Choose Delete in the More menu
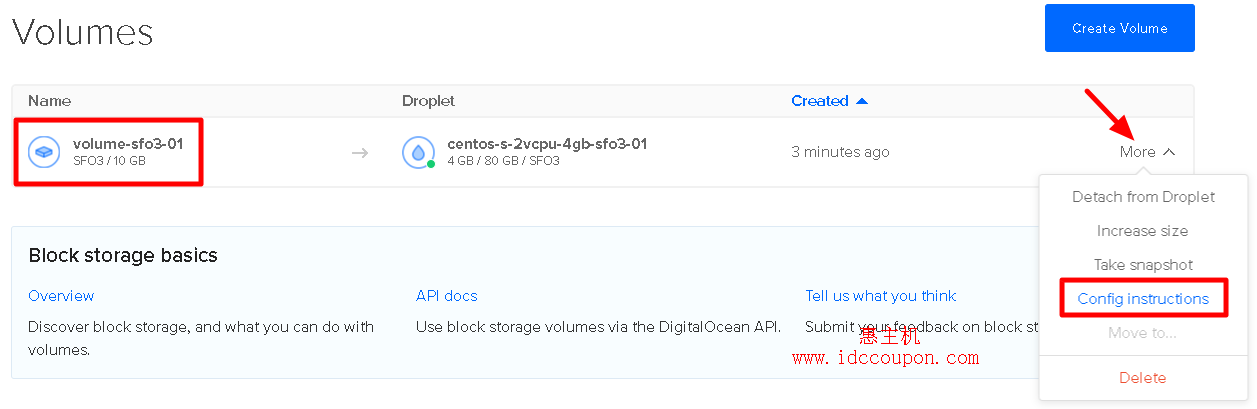The width and height of the screenshot is (1257, 409). click(x=1142, y=378)
